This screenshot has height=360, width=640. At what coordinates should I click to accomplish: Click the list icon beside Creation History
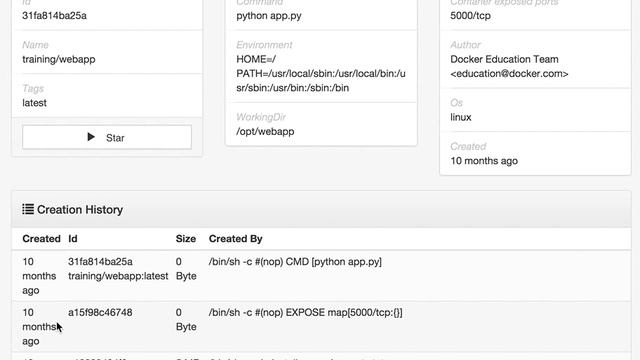point(28,209)
